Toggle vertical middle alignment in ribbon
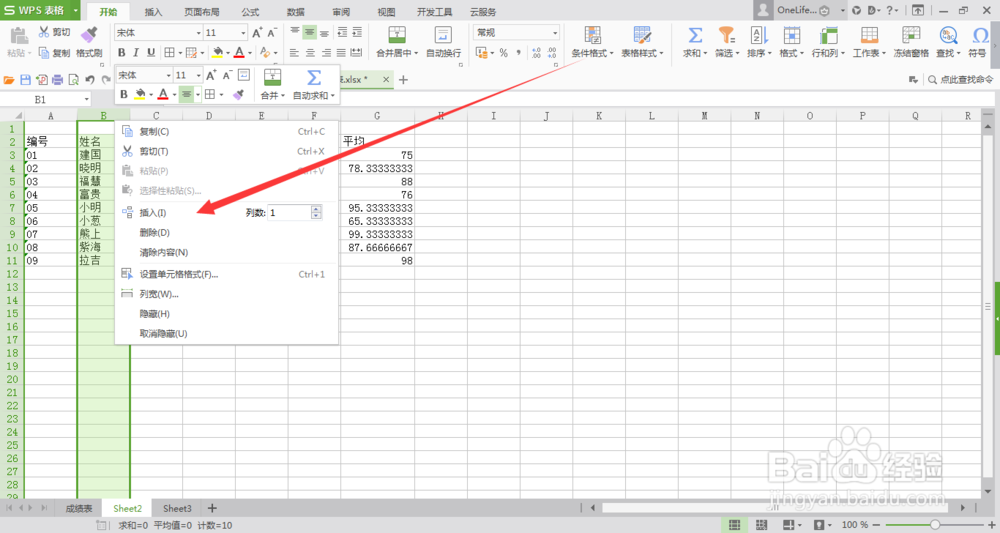The height and width of the screenshot is (533, 1000). (x=309, y=32)
